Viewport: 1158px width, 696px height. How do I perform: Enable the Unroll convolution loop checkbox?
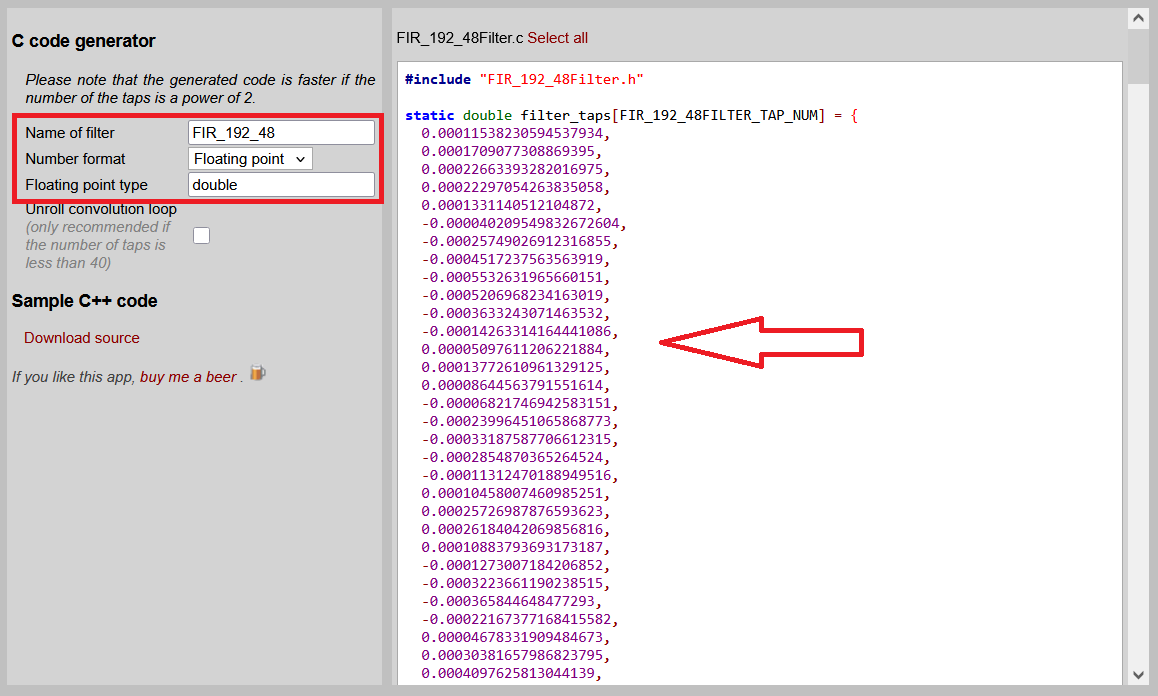(x=202, y=236)
